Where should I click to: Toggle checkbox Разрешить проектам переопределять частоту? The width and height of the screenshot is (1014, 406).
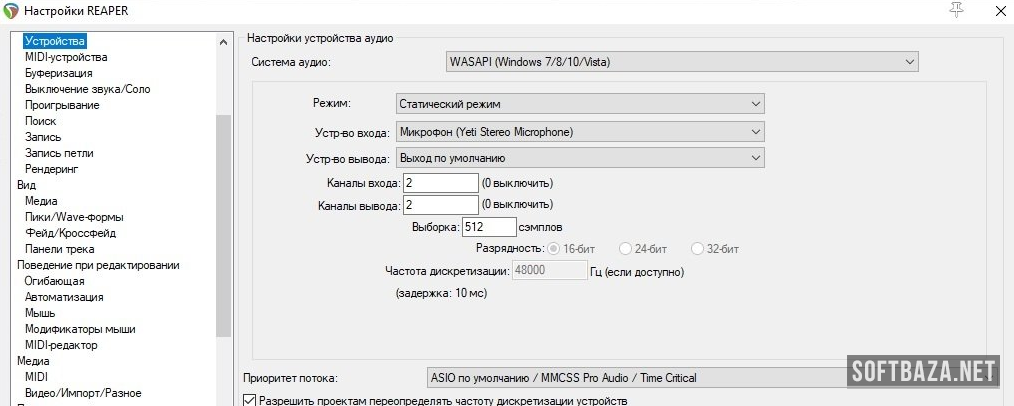point(250,400)
